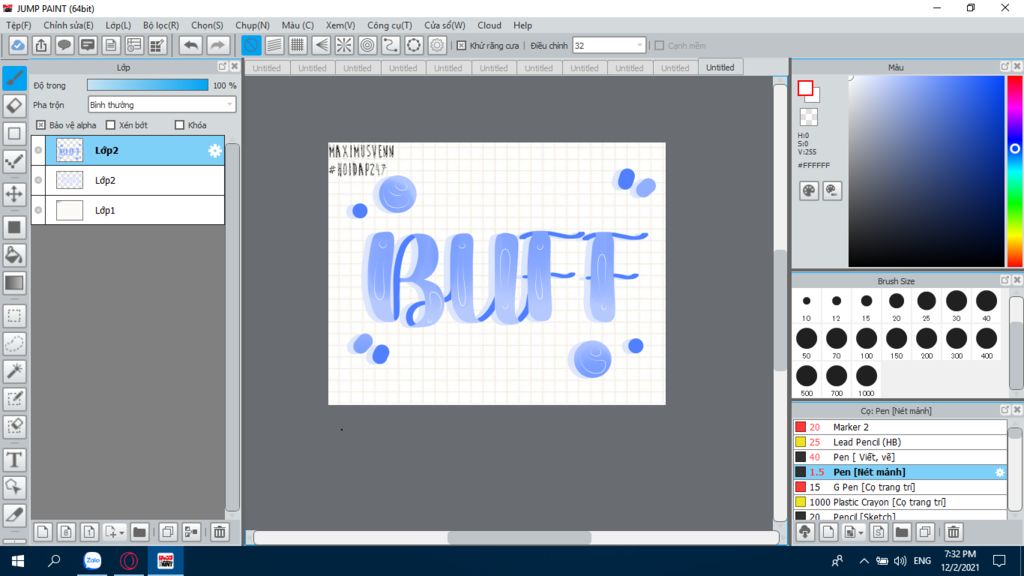The image size is (1024, 576).
Task: Click the hue strip in color panel
Action: click(x=1015, y=171)
